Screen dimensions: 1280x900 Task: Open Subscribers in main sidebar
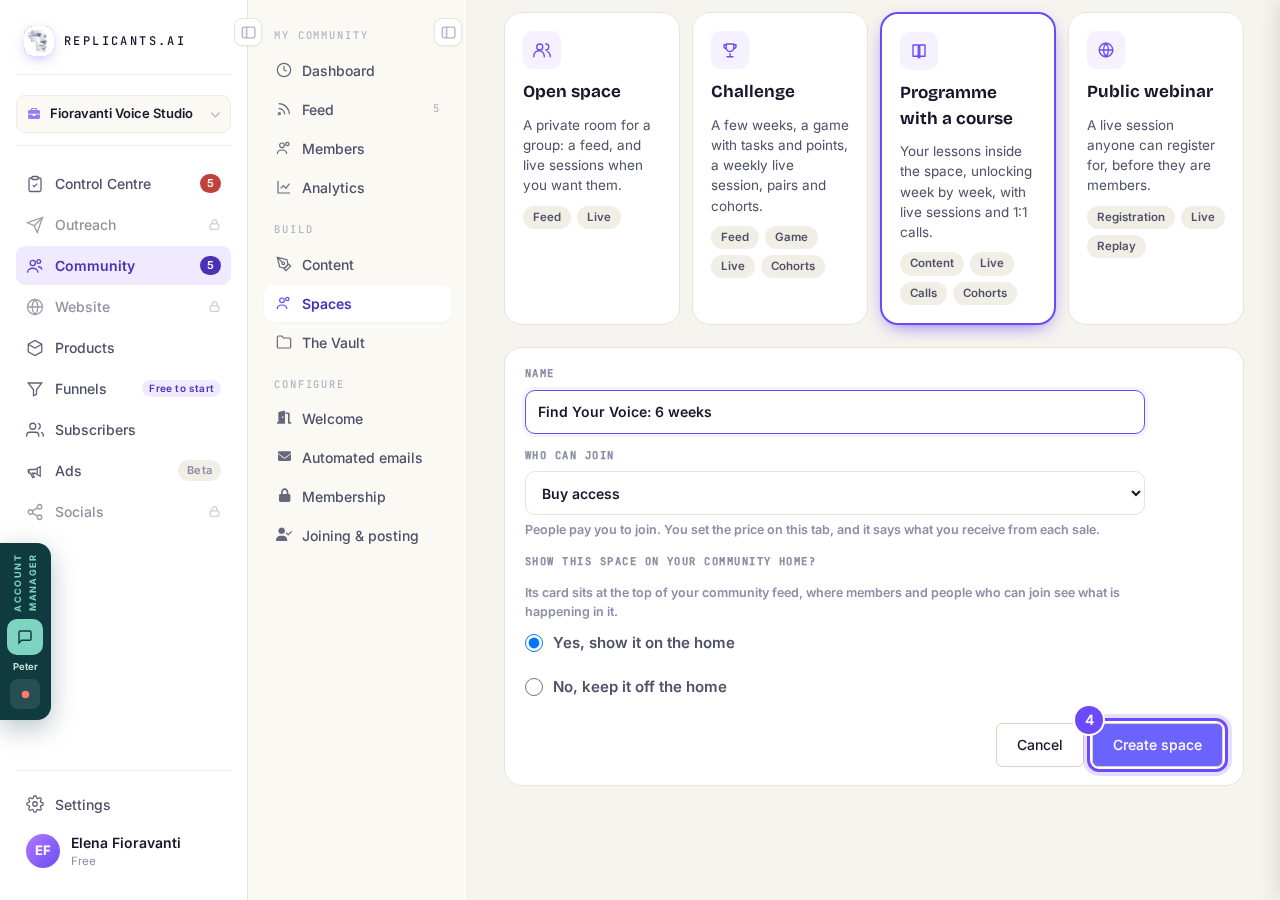point(123,430)
